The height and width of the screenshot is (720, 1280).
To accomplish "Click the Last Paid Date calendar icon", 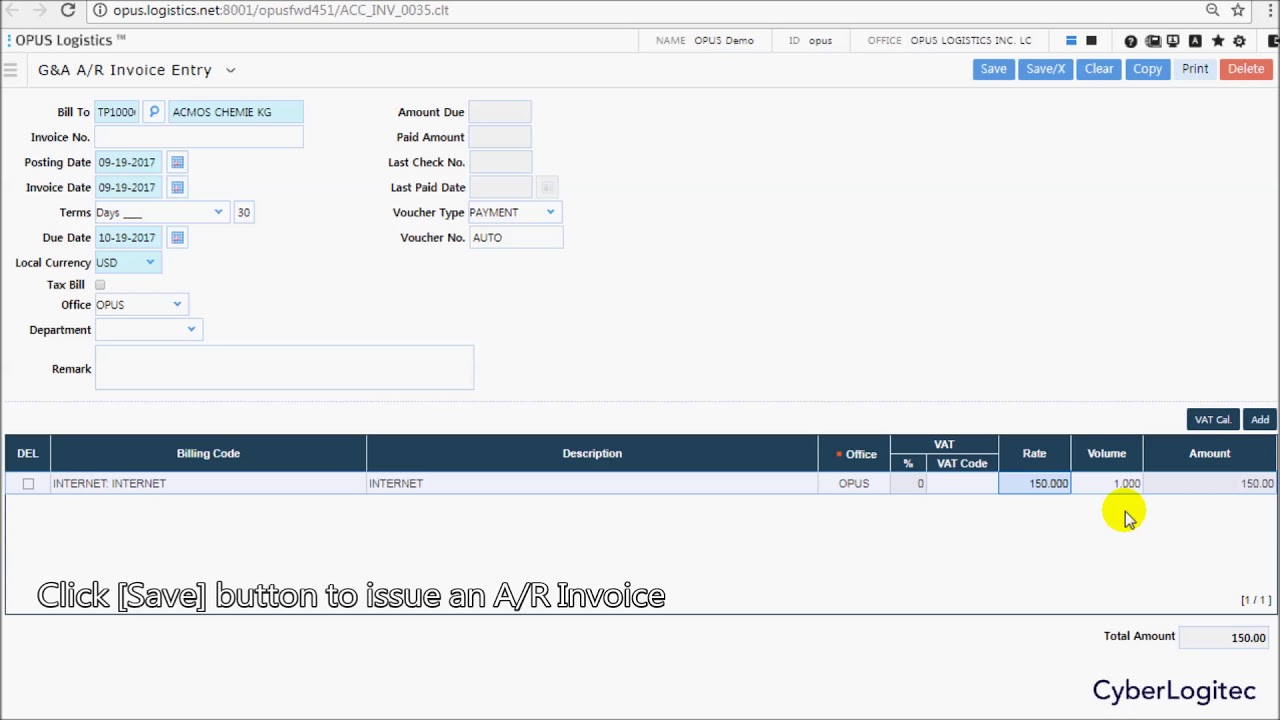I will tap(547, 187).
